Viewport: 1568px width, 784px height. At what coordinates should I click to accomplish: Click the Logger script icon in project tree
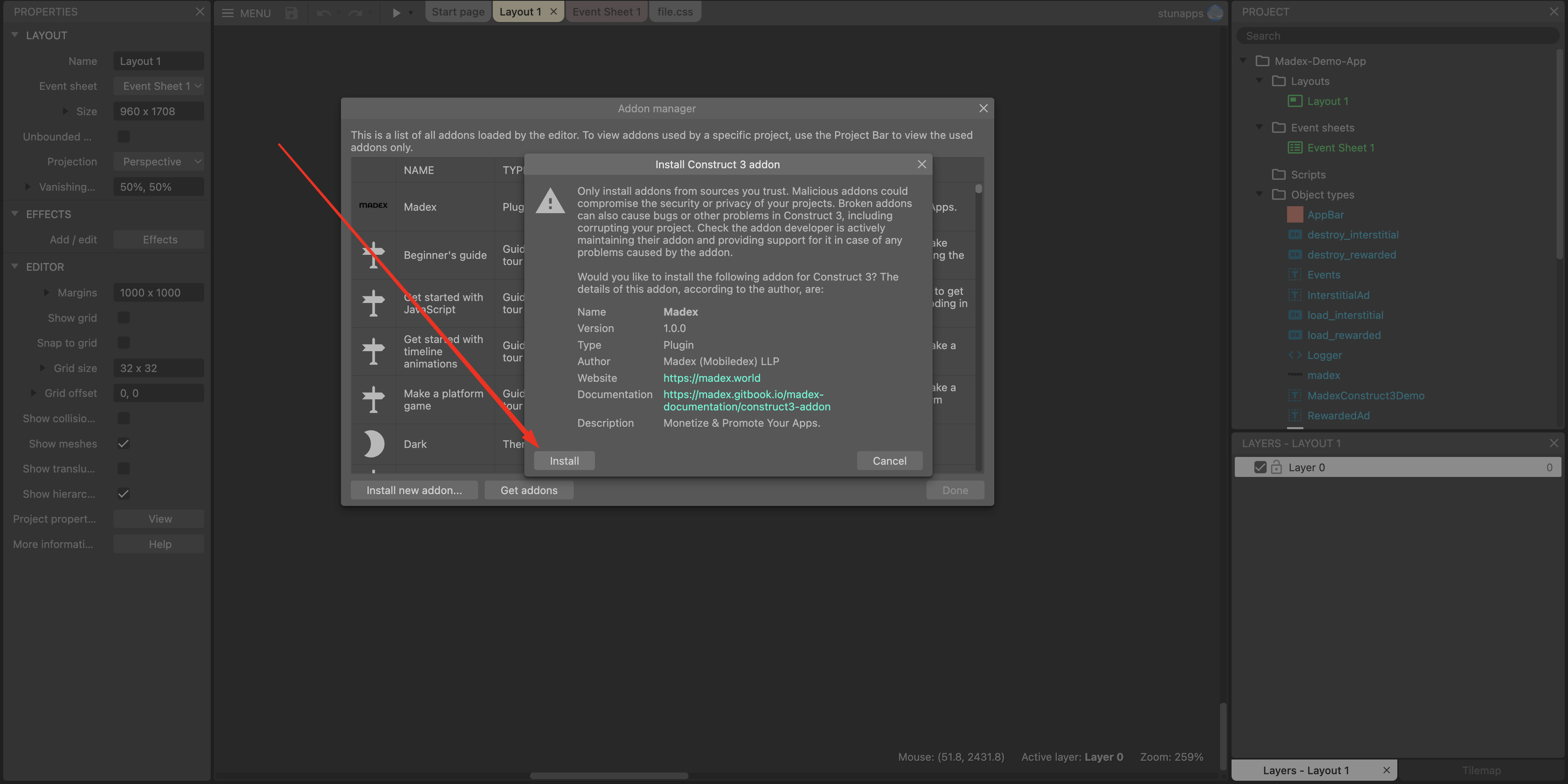(x=1295, y=355)
